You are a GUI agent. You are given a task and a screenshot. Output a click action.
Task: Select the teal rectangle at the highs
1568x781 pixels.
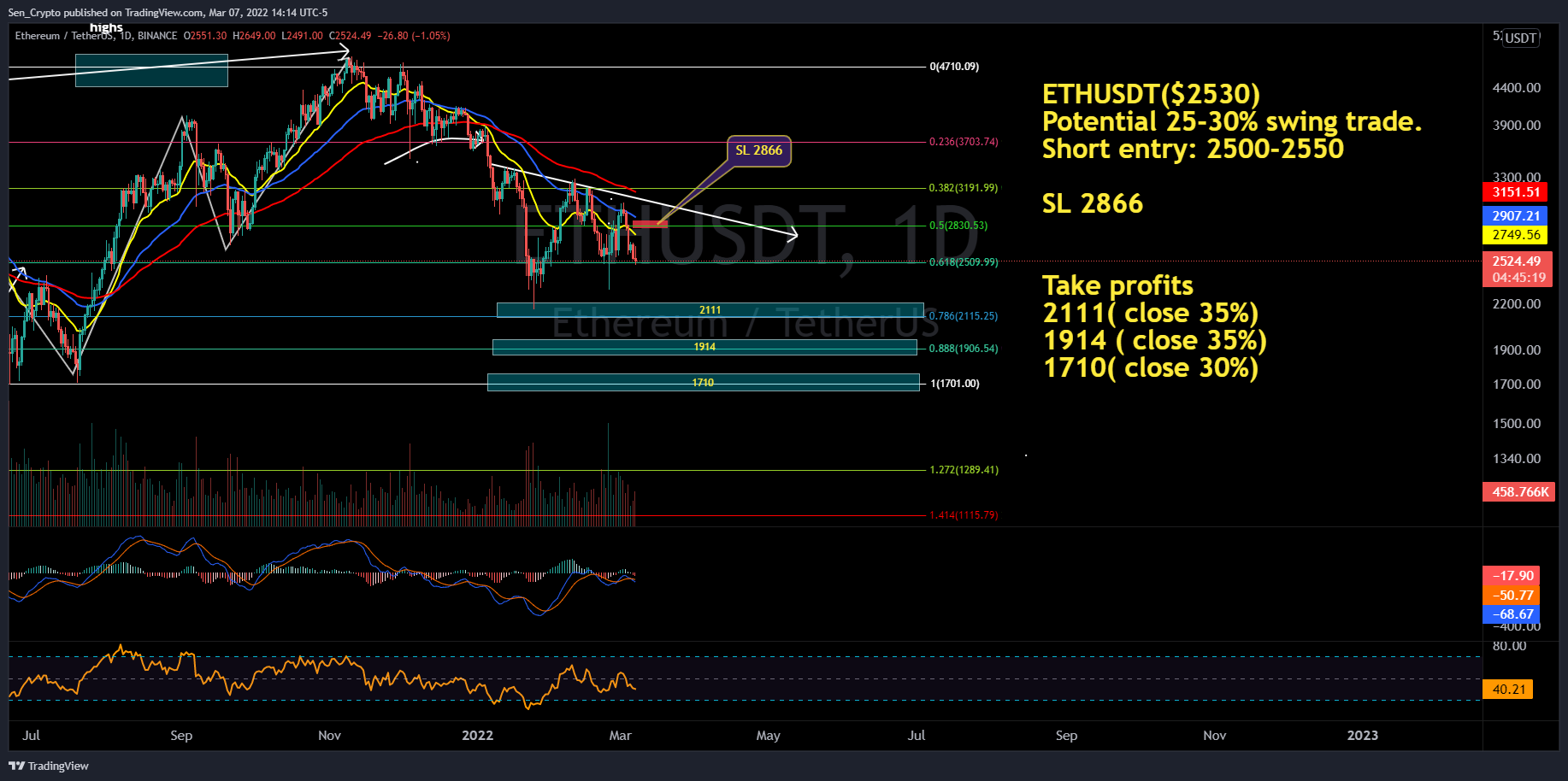tap(151, 70)
